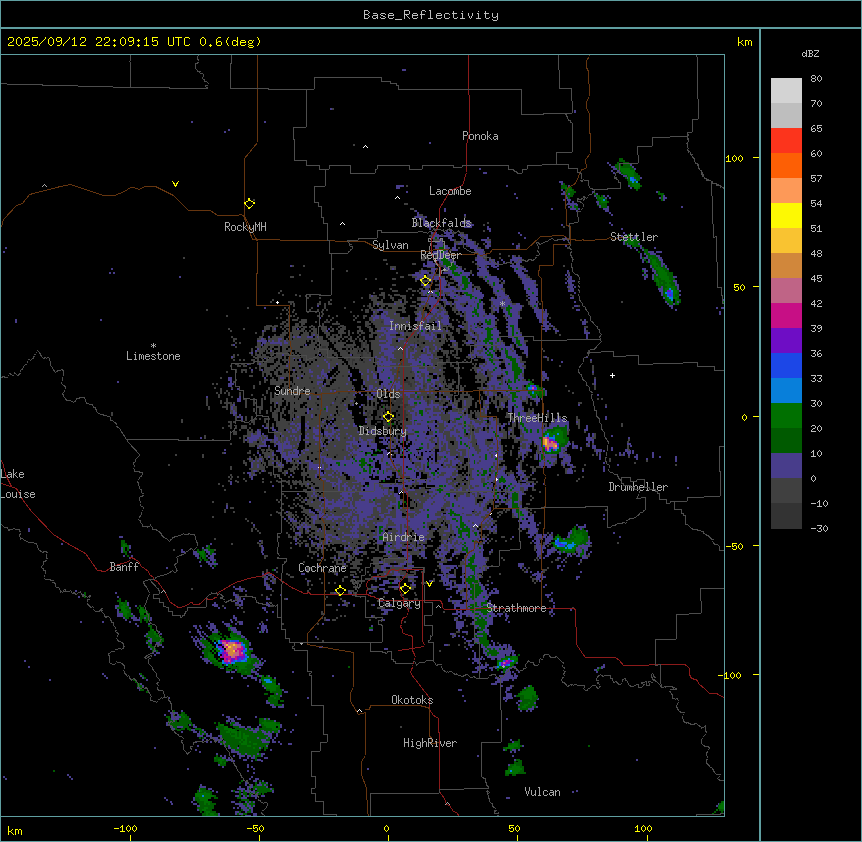
Task: Click the Cochrane label
Action: [x=322, y=568]
